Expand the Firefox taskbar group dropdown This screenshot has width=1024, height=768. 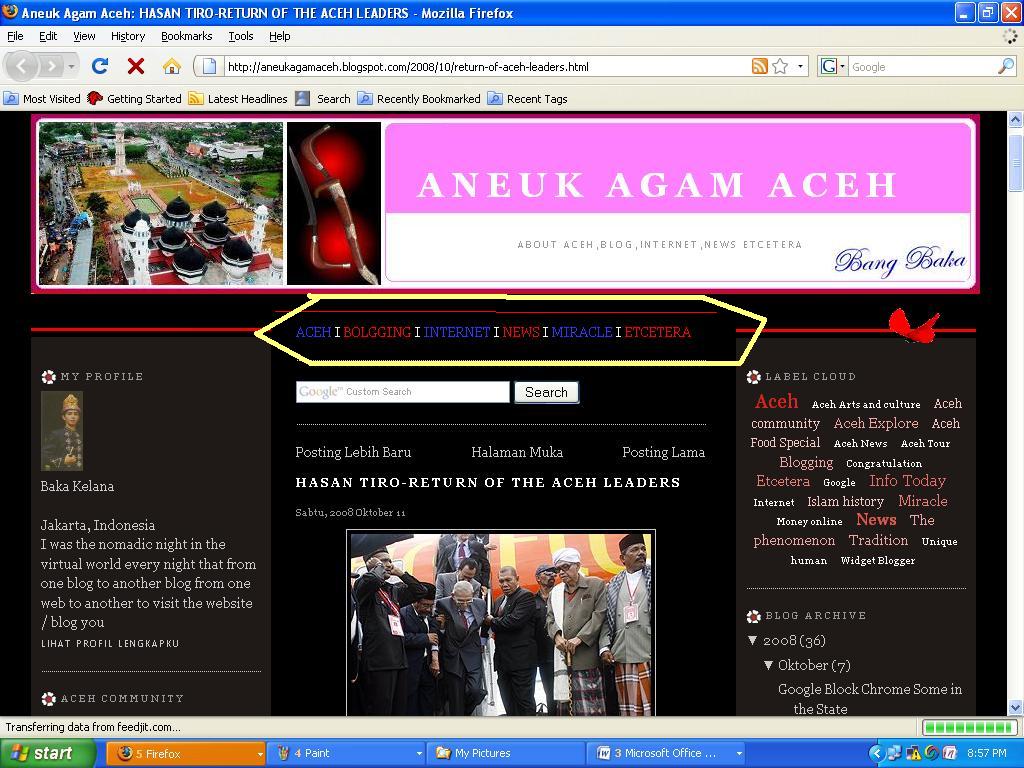[x=259, y=754]
